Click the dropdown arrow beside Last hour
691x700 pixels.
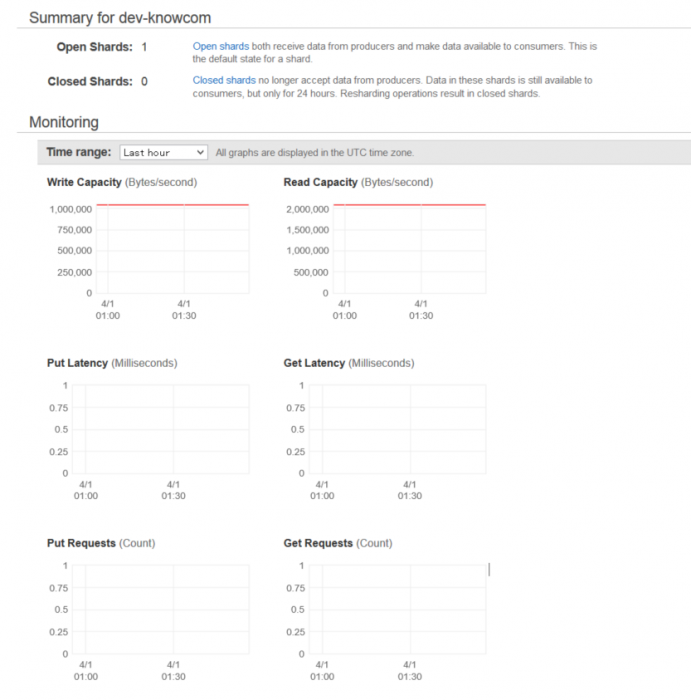click(x=200, y=152)
